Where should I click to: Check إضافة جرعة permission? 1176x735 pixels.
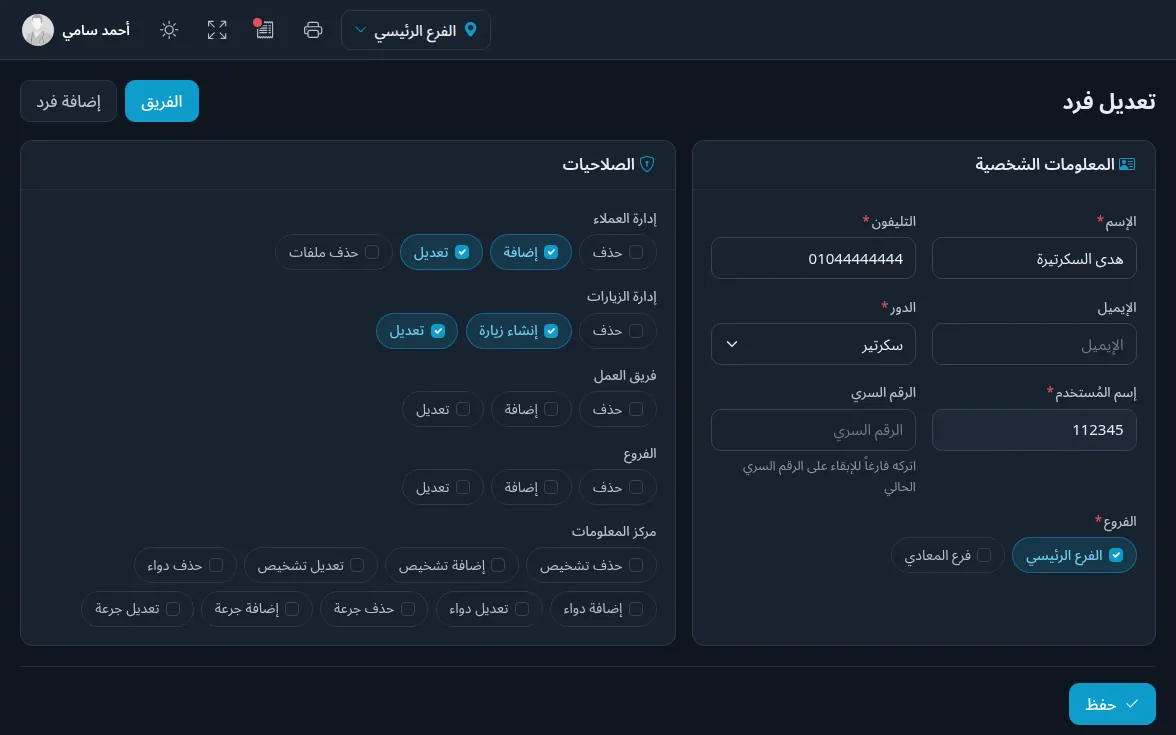292,608
